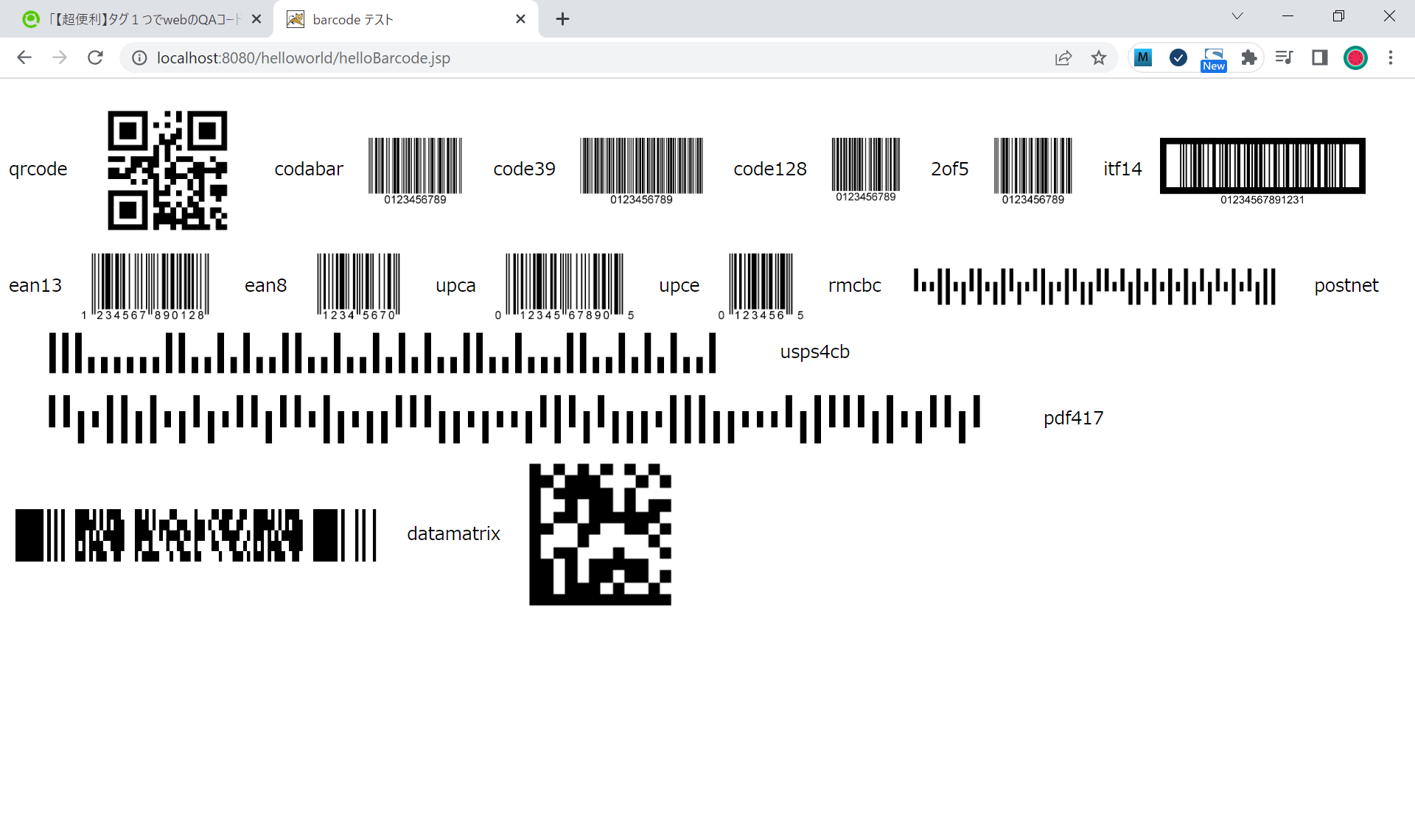Click the forward navigation arrow

tap(60, 57)
